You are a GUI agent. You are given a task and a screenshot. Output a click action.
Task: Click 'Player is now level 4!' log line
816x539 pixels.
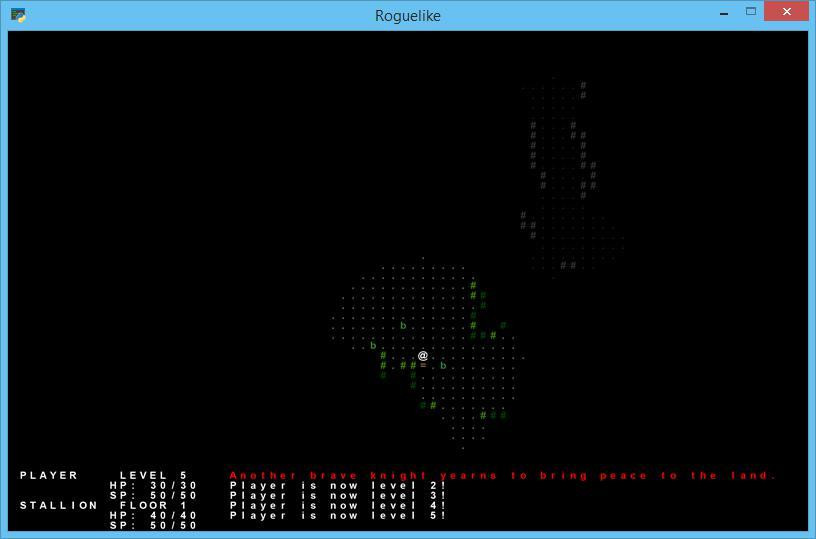point(338,506)
